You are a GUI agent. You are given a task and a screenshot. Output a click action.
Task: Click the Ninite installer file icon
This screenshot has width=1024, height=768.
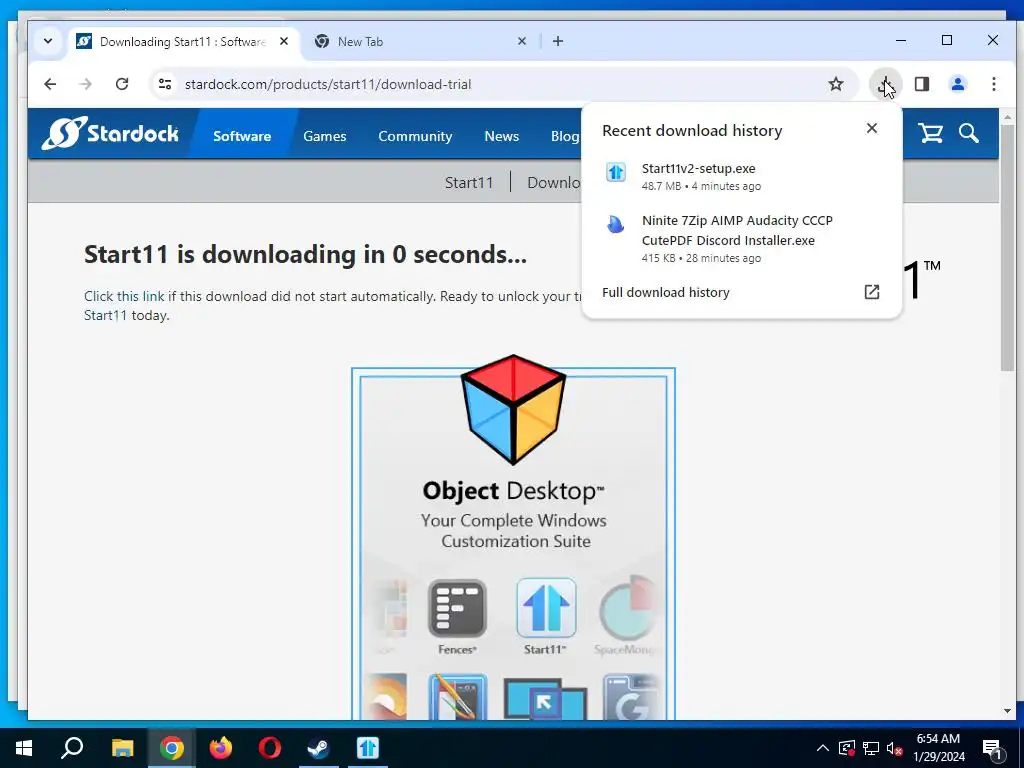click(x=615, y=225)
